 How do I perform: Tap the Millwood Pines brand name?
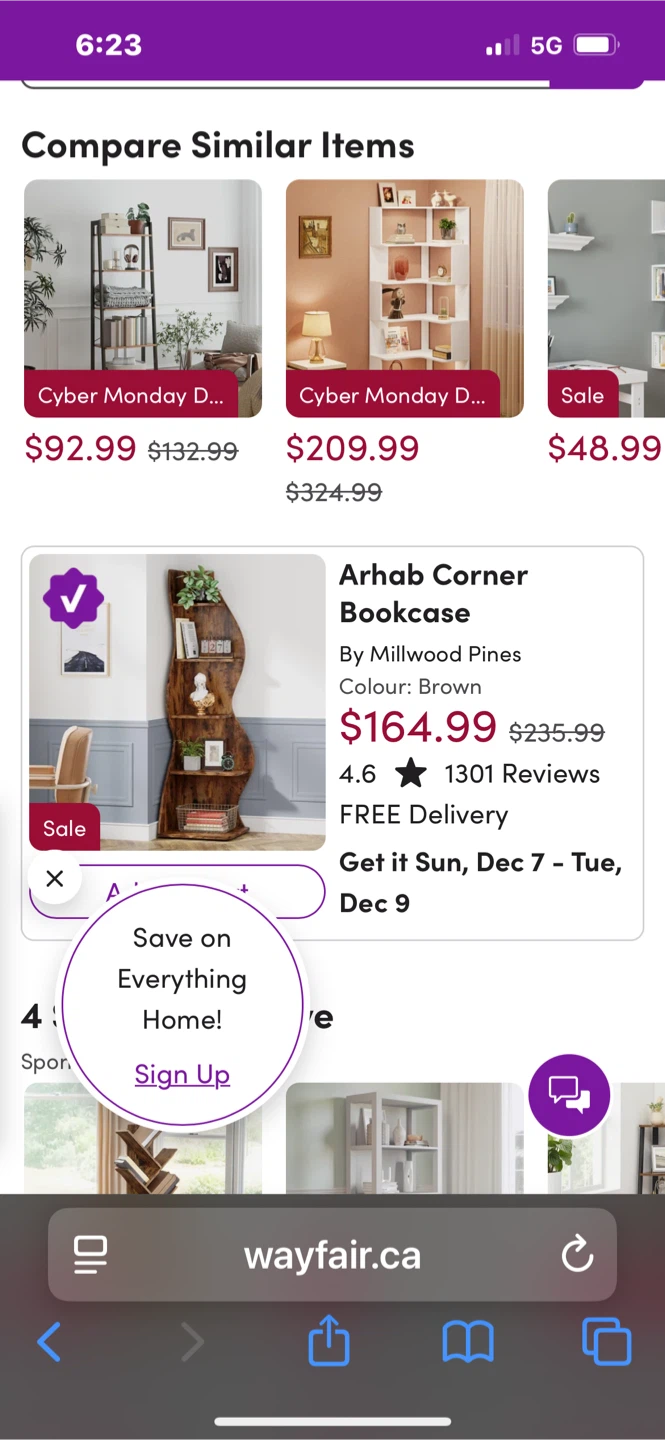pos(445,654)
